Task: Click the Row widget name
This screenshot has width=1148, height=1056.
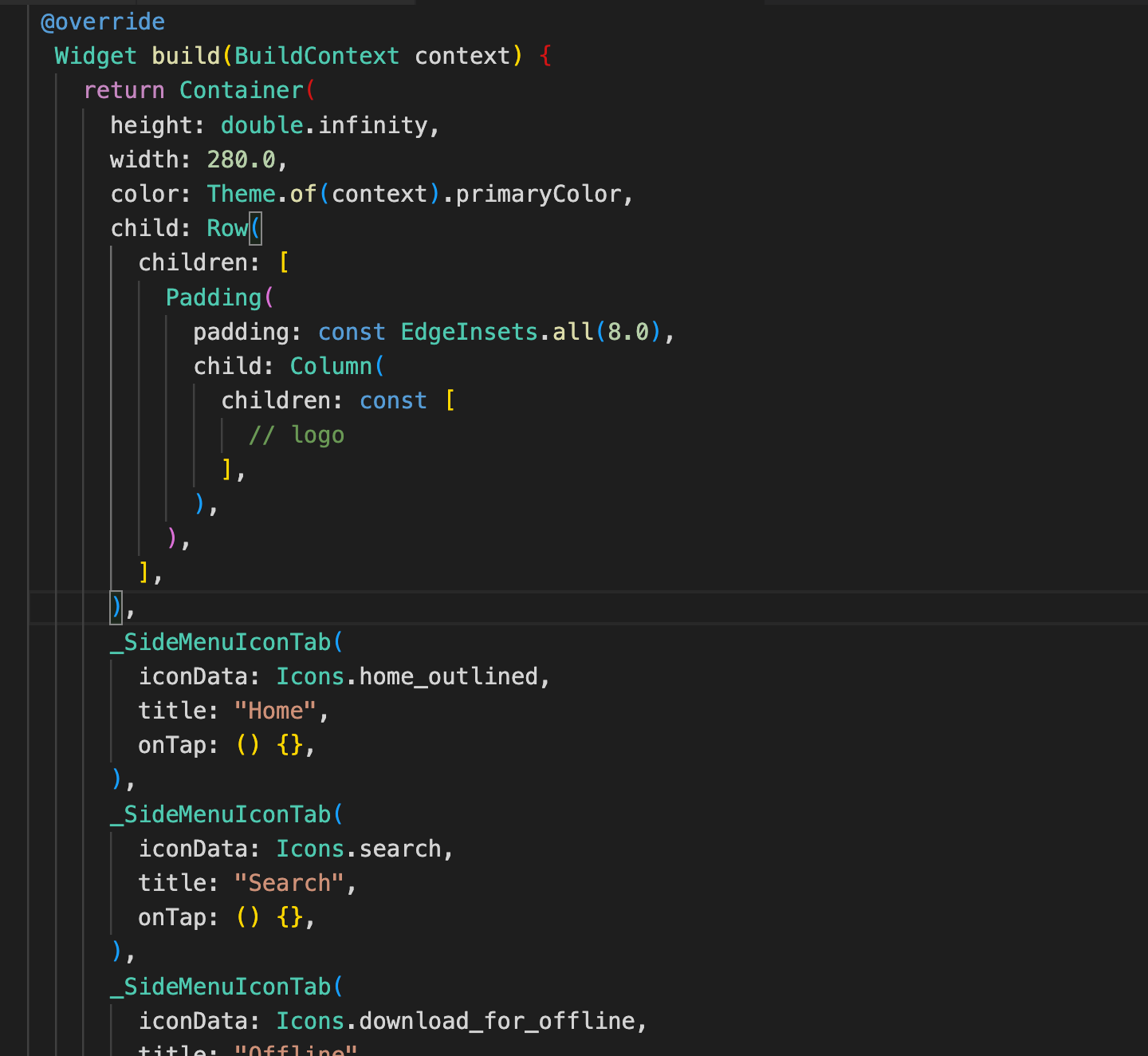Action: click(x=227, y=228)
